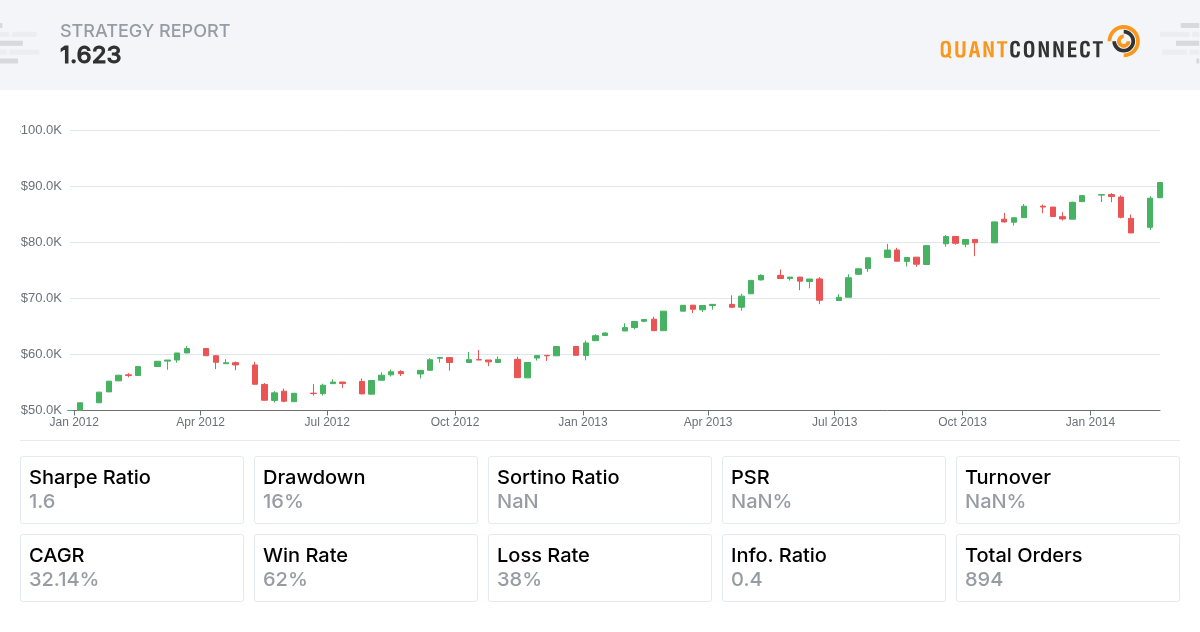Click the Total Orders label
Image resolution: width=1200 pixels, height=632 pixels.
pyautogui.click(x=1024, y=555)
